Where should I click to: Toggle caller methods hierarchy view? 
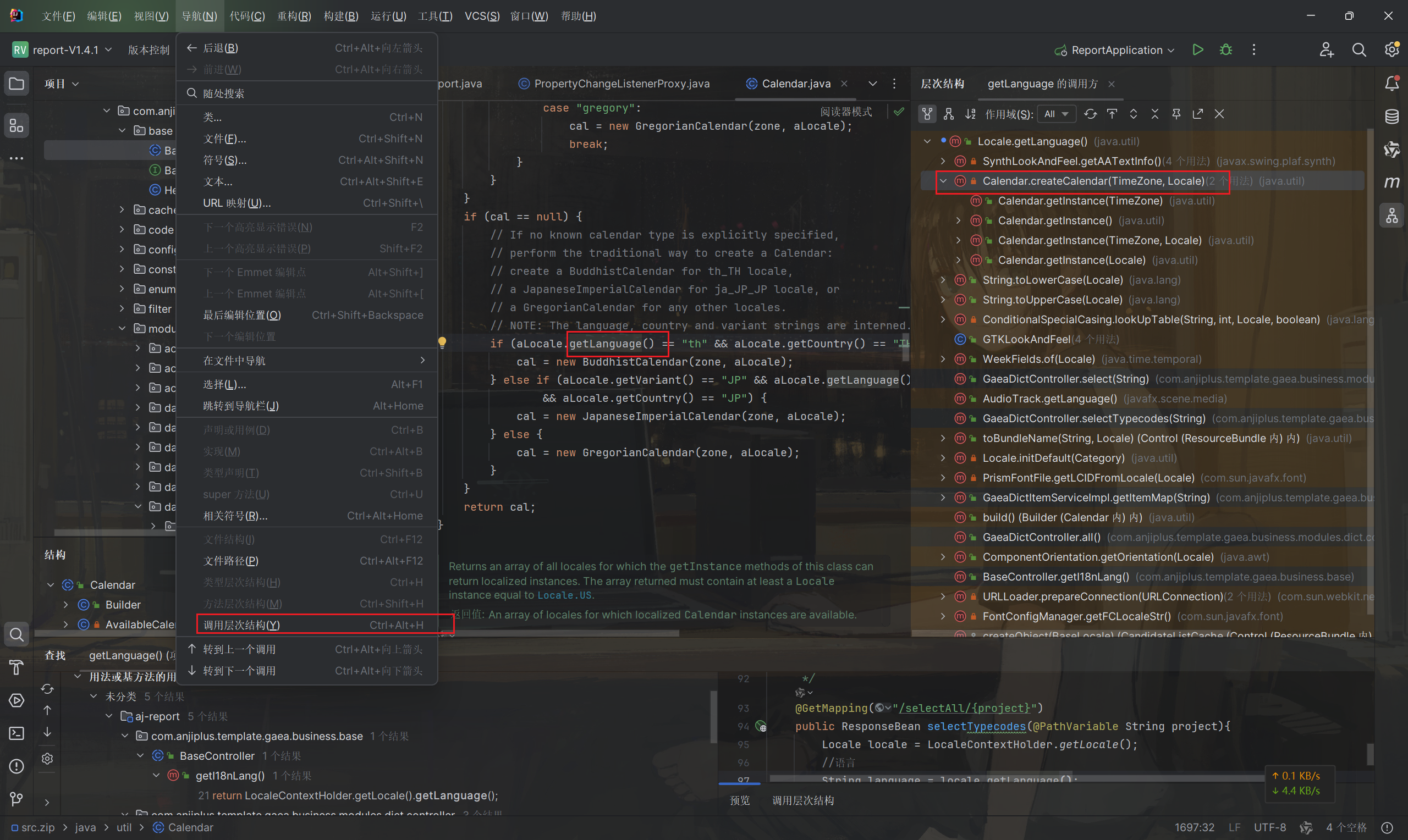pos(927,114)
